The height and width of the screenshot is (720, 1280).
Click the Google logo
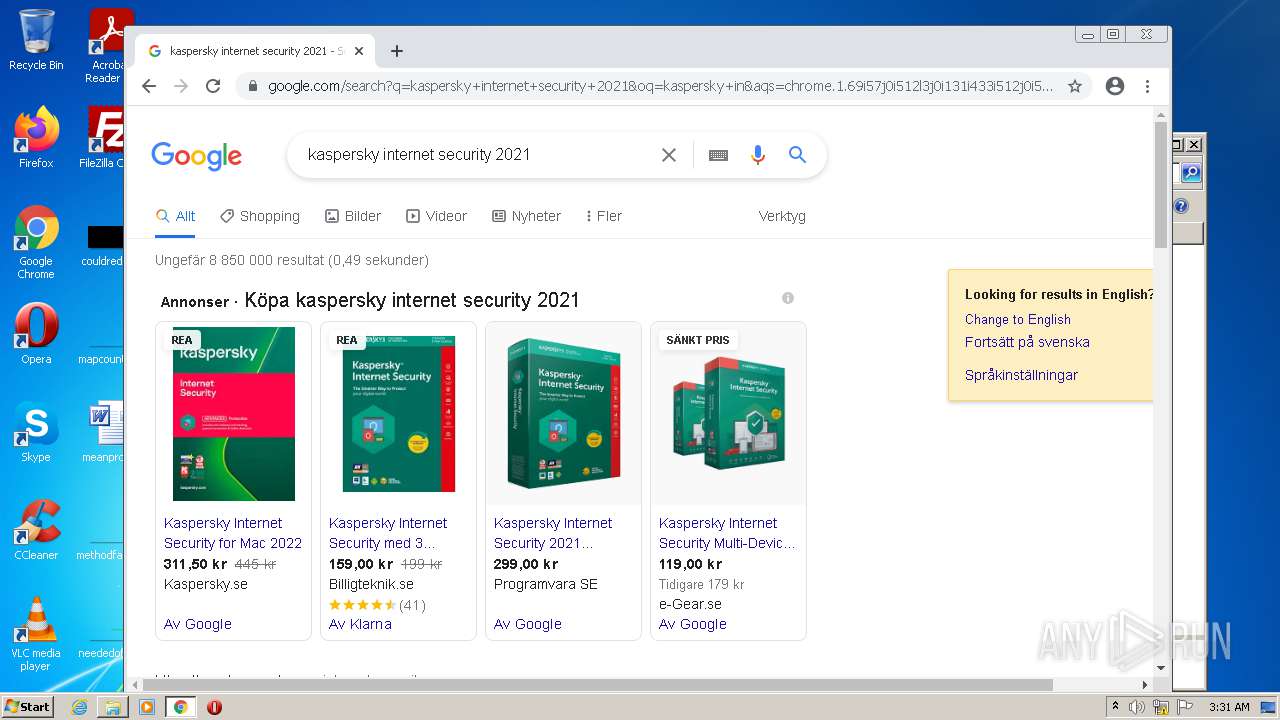[x=197, y=156]
